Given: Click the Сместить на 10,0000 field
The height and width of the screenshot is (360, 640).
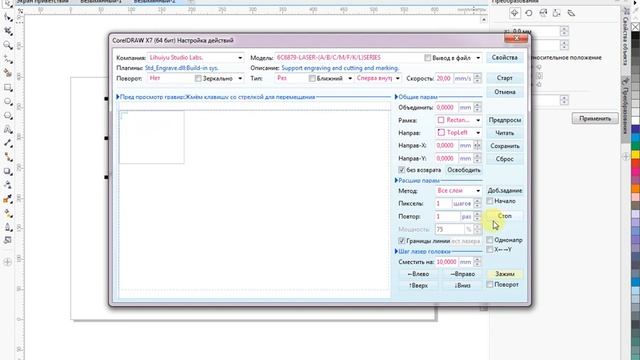Looking at the screenshot, I should click(x=446, y=262).
